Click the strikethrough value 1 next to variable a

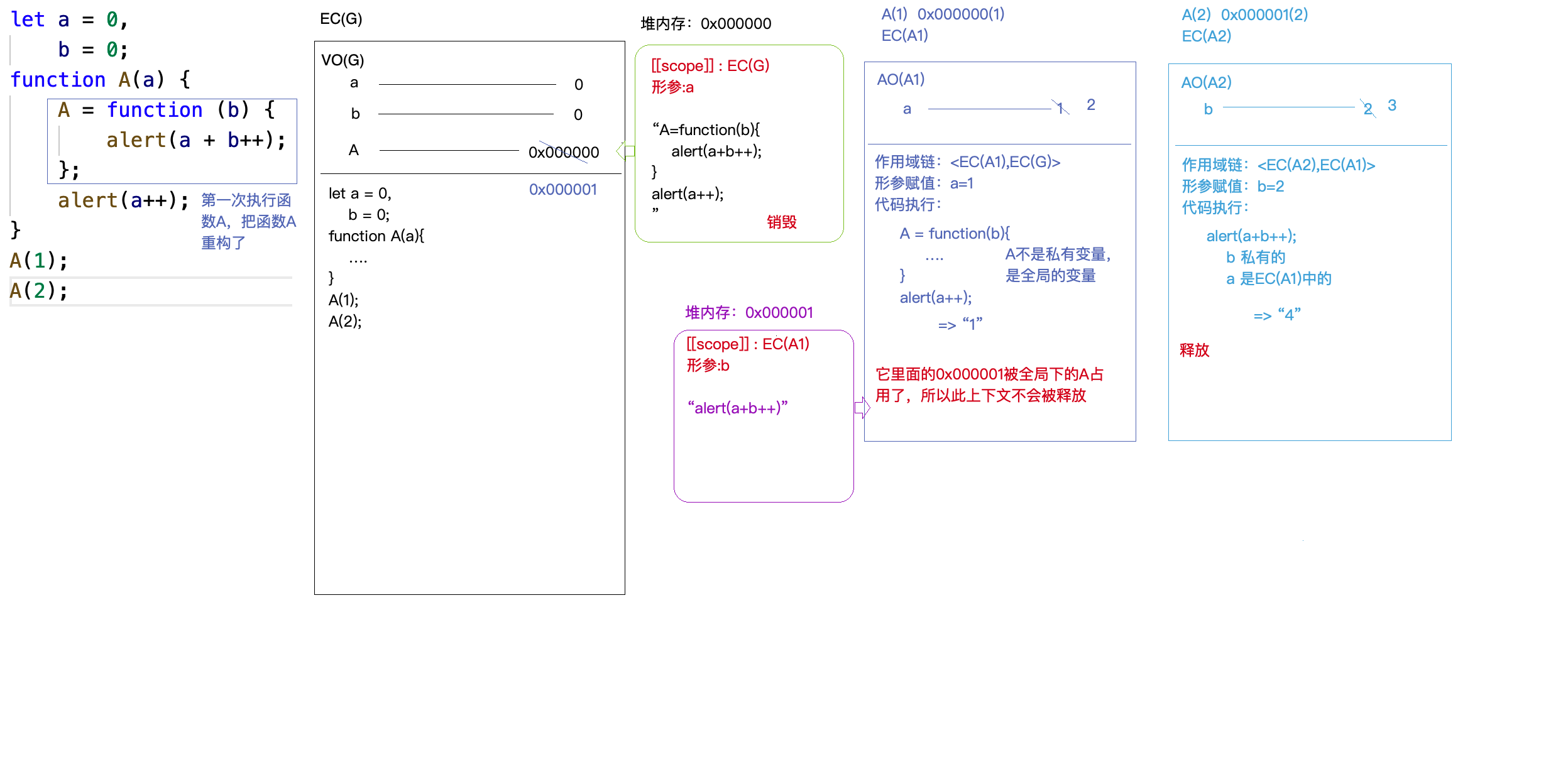tap(1060, 108)
